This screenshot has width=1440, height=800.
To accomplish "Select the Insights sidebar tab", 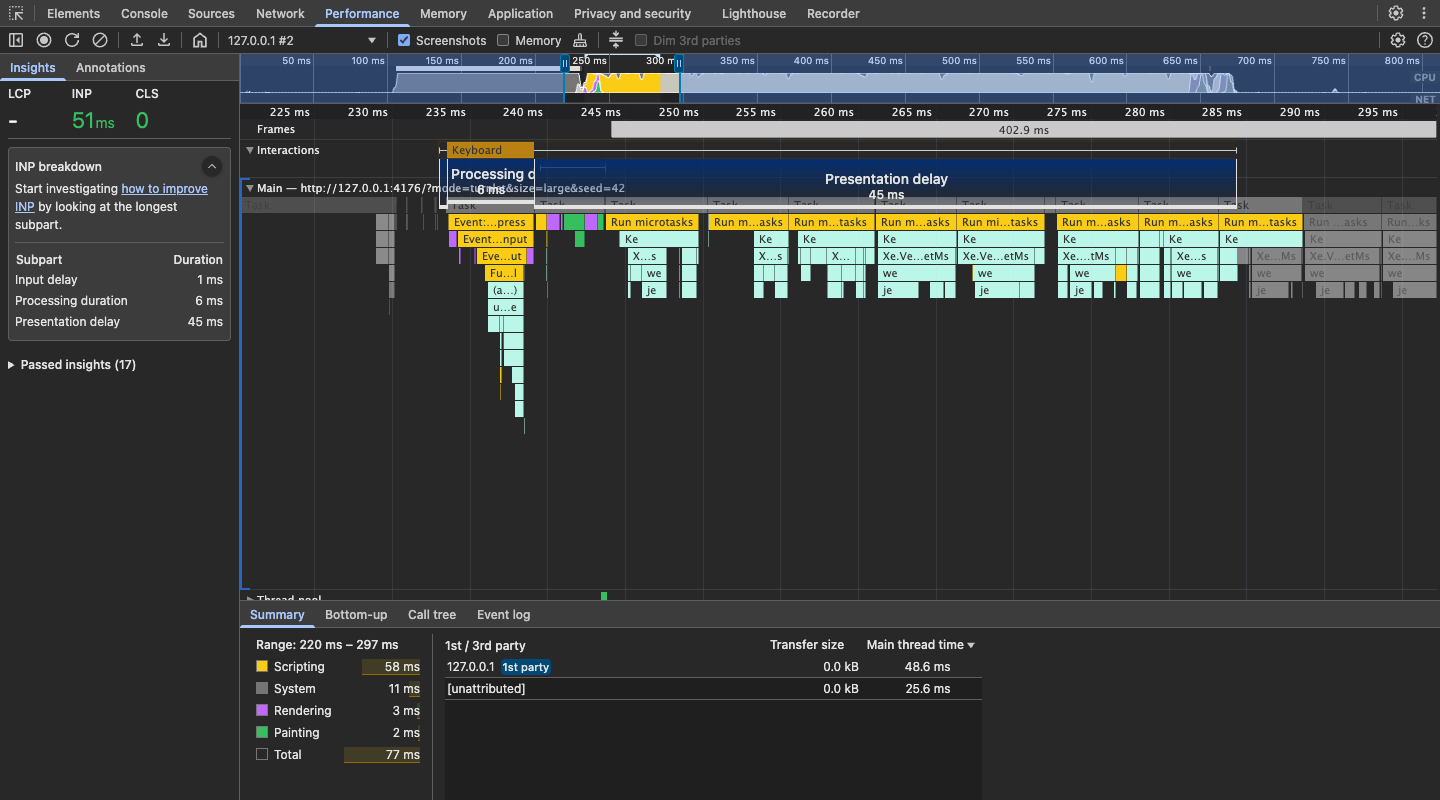I will coord(33,68).
